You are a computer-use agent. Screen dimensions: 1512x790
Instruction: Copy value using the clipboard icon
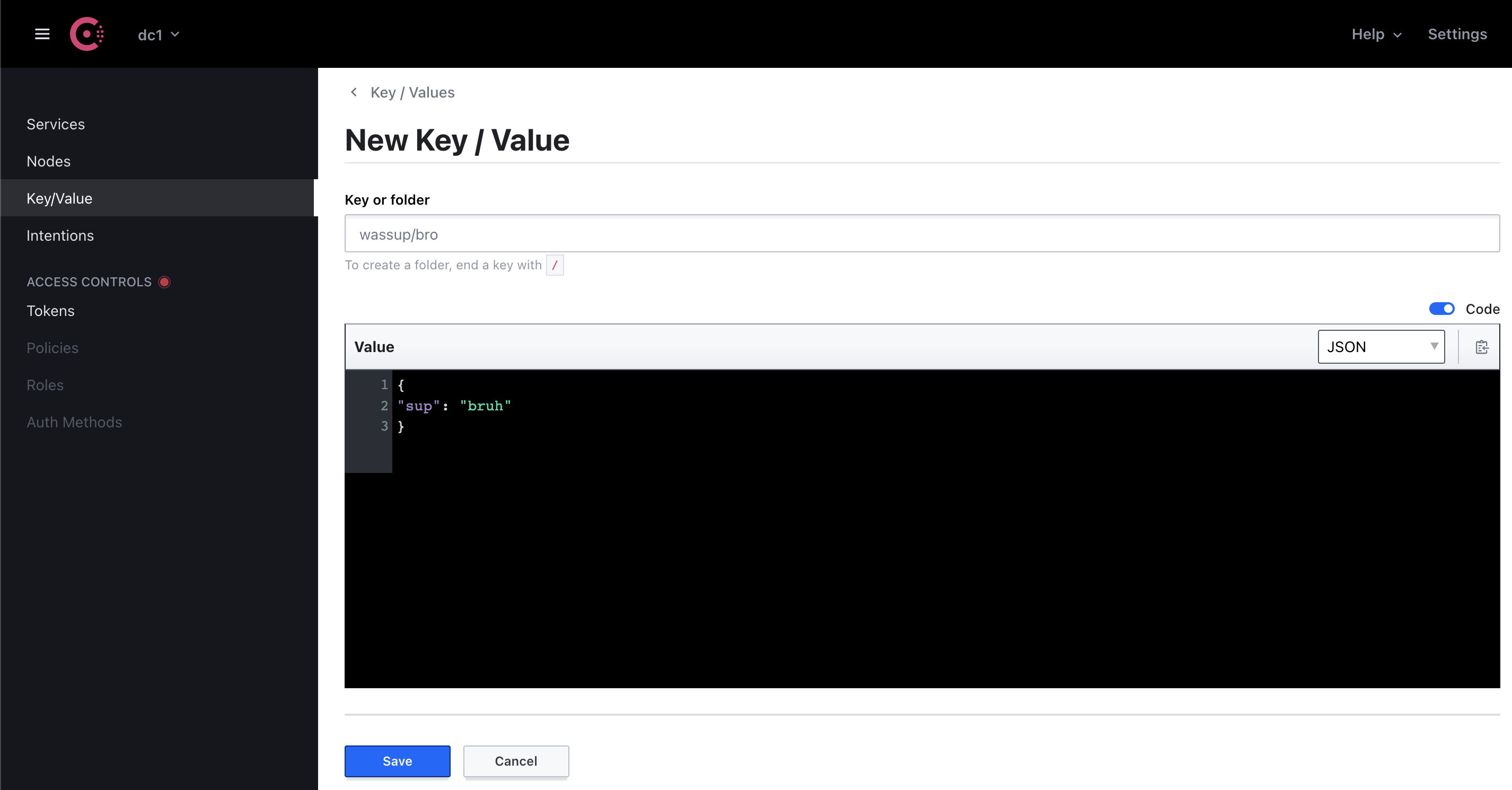point(1481,347)
